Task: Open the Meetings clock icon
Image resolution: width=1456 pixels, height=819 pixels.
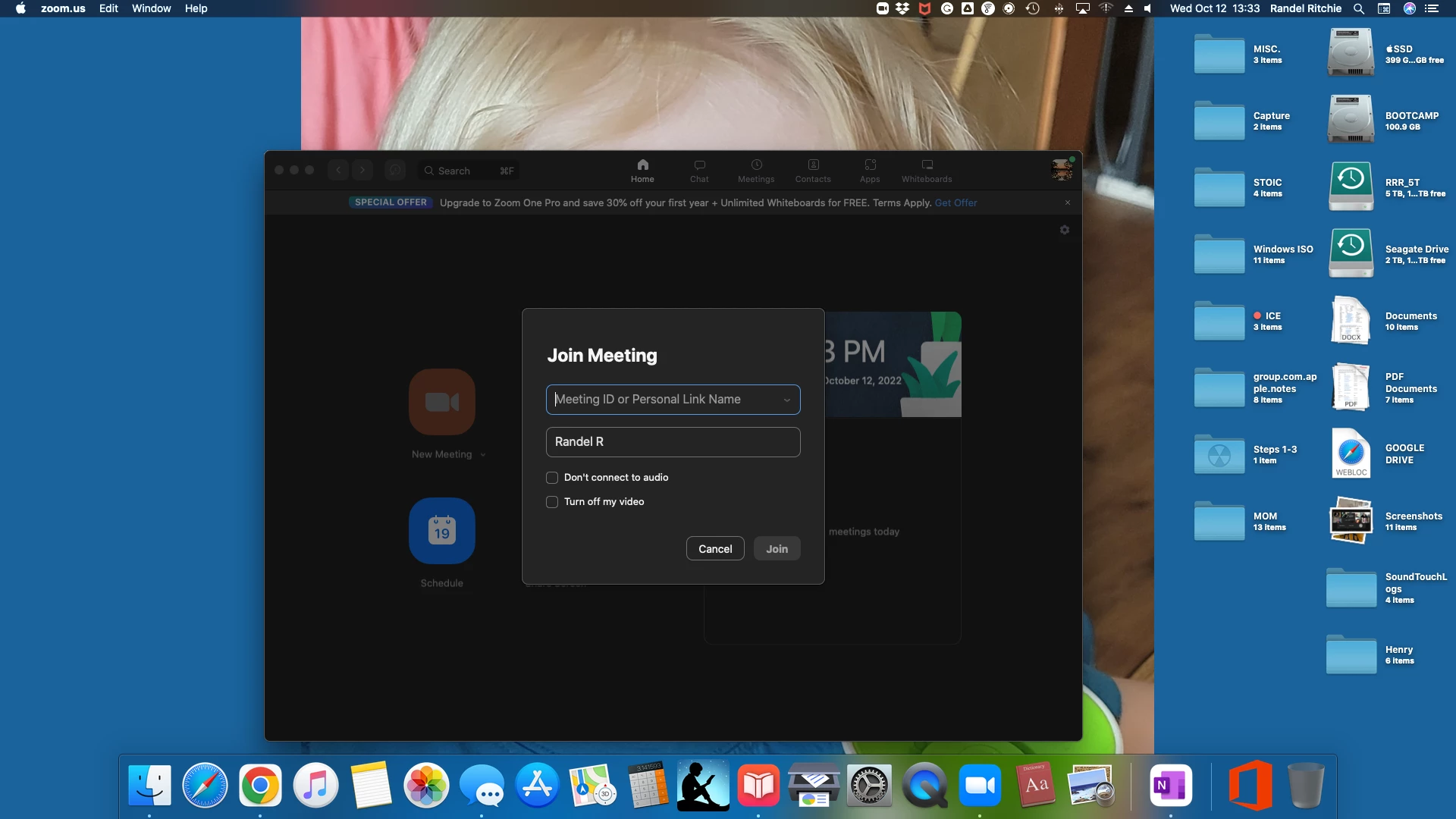Action: (x=756, y=165)
